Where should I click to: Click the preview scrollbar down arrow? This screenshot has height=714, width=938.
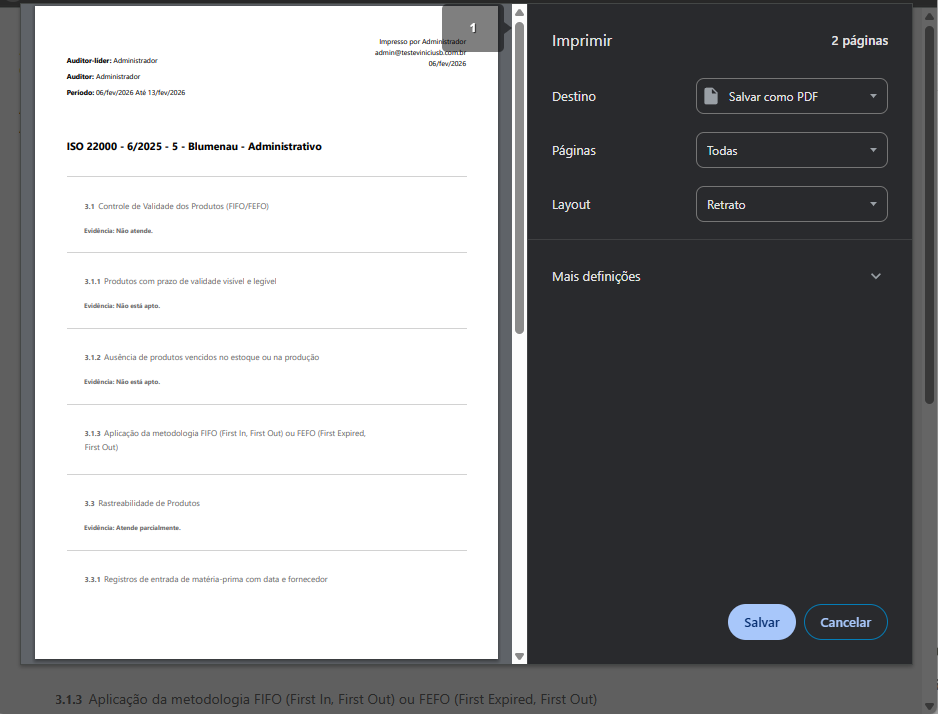519,657
